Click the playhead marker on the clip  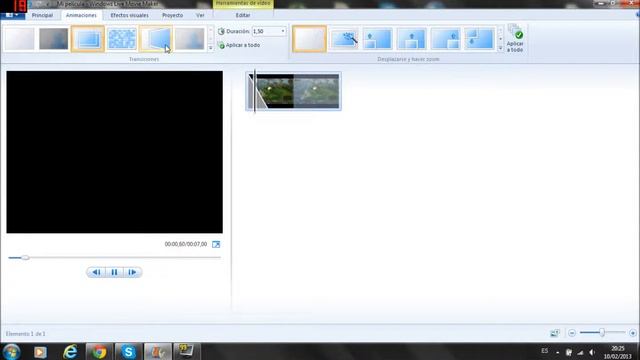click(255, 91)
